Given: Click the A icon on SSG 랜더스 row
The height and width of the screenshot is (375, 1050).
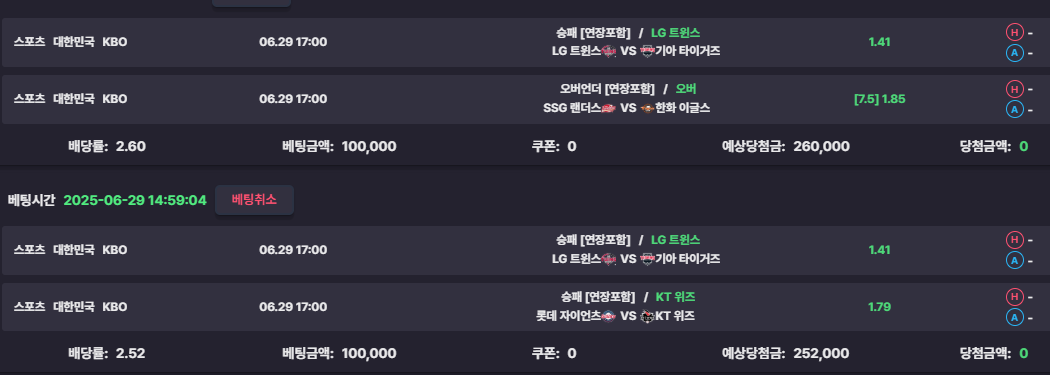Looking at the screenshot, I should pos(1015,109).
